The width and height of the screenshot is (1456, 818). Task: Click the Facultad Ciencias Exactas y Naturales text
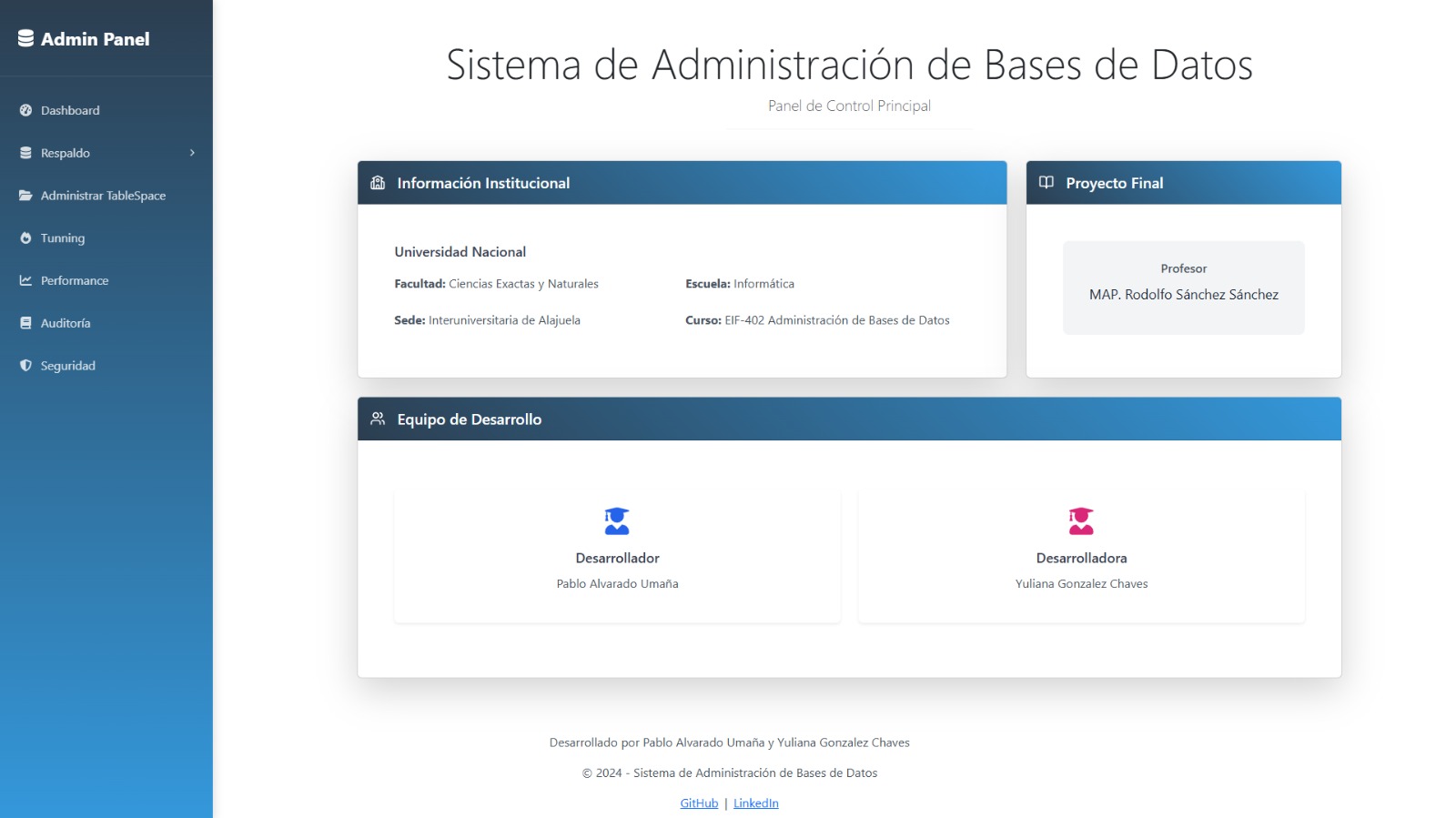tap(496, 284)
